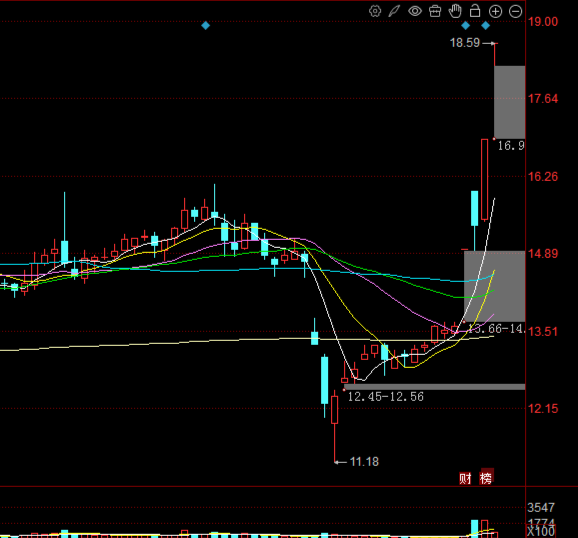Open chart settings gear icon

click(x=375, y=11)
